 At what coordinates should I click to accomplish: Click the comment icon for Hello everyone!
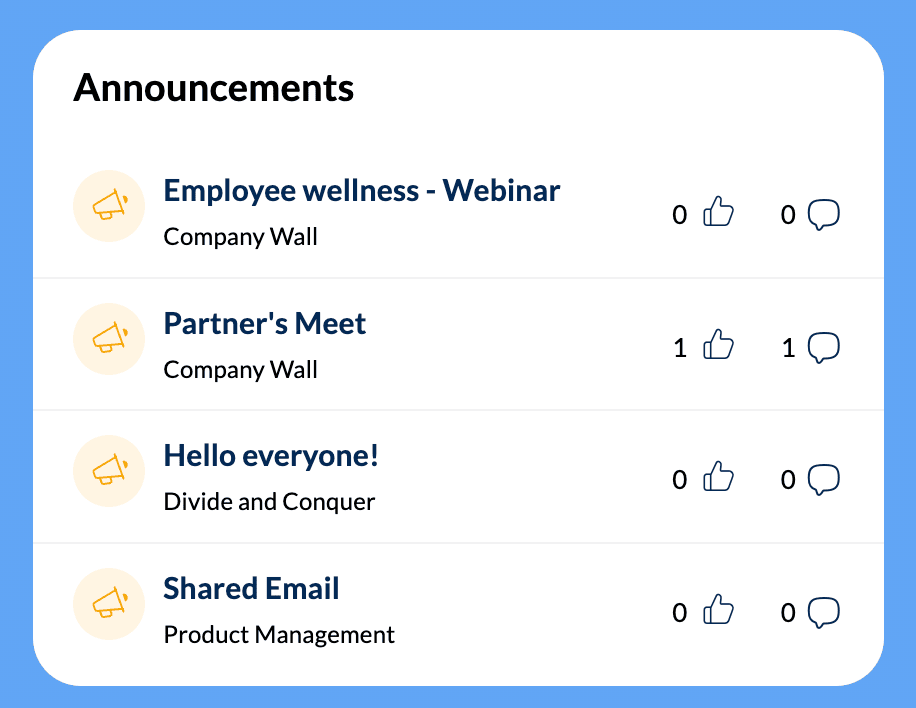[823, 479]
